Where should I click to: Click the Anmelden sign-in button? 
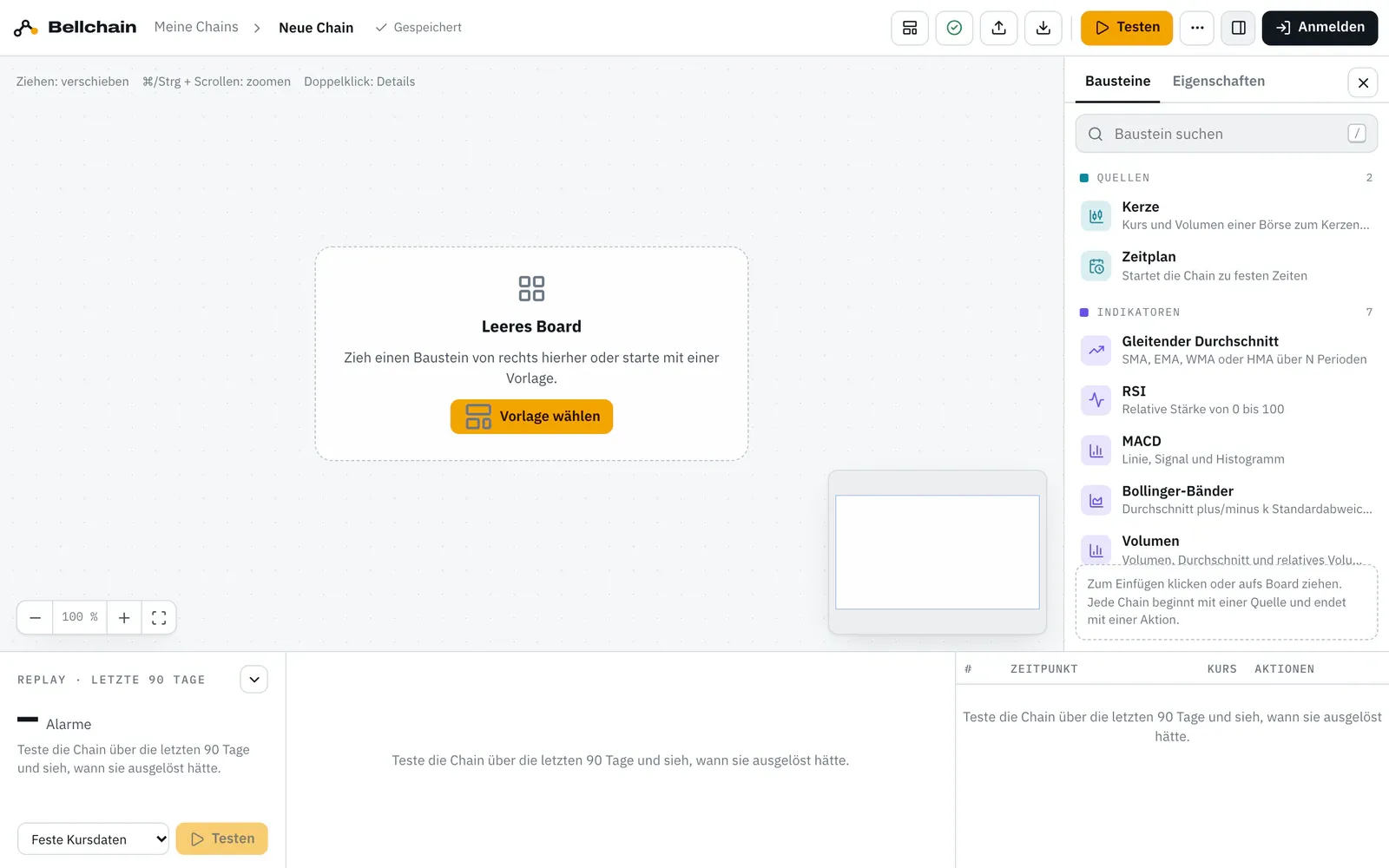(x=1320, y=28)
